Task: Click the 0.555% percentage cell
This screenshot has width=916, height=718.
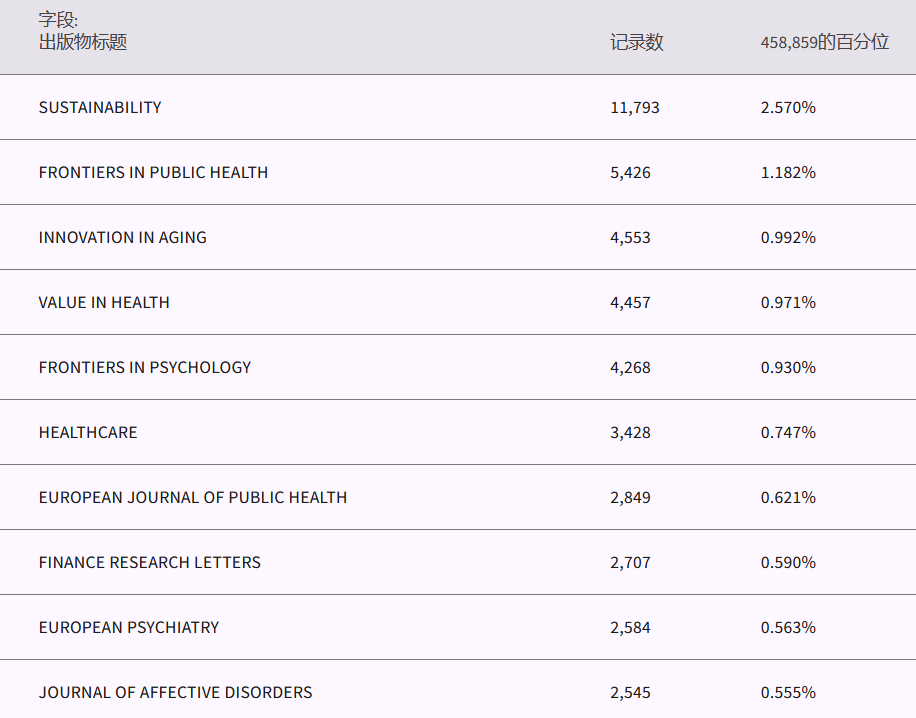Action: point(788,692)
